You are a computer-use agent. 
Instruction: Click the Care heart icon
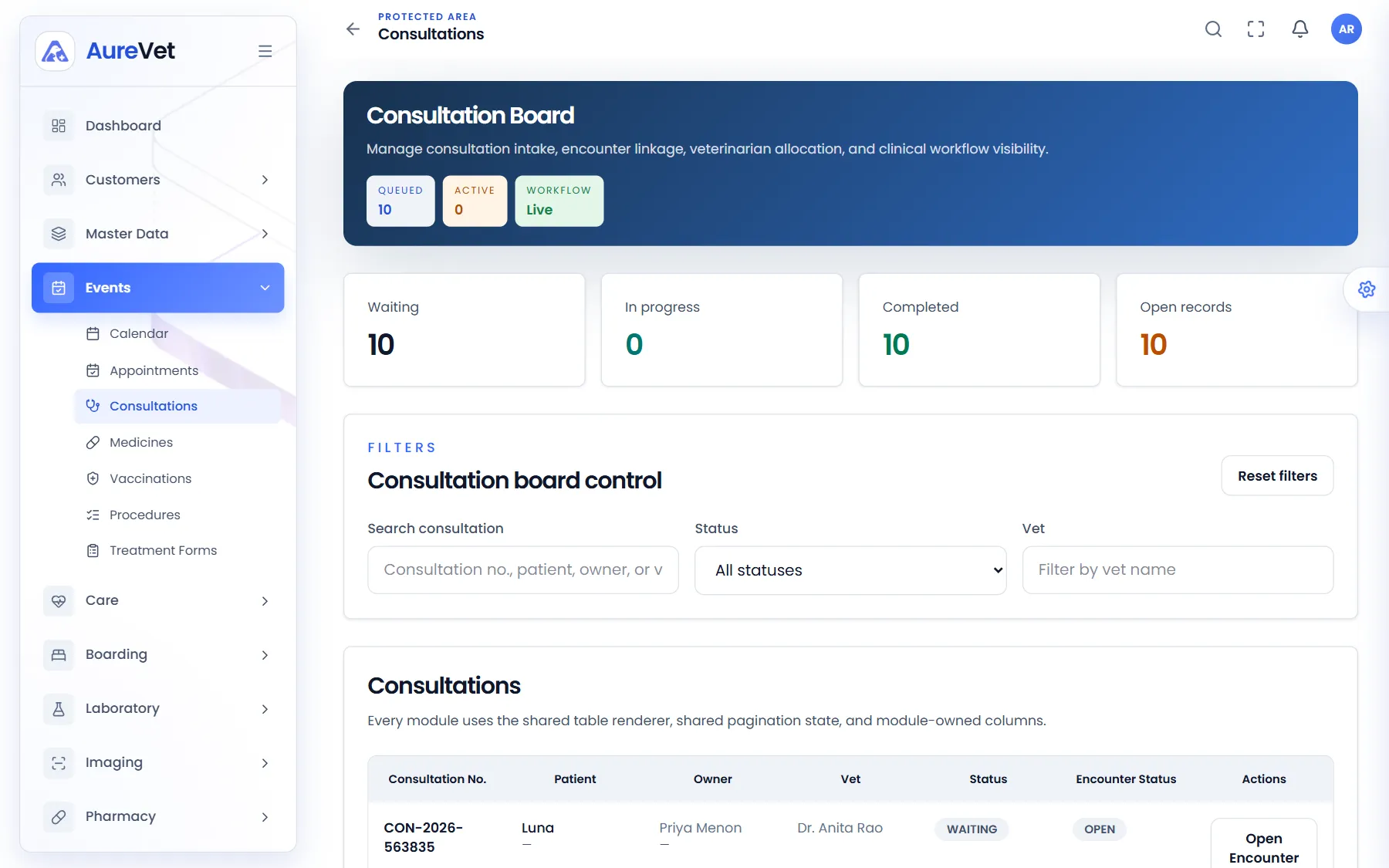click(59, 600)
